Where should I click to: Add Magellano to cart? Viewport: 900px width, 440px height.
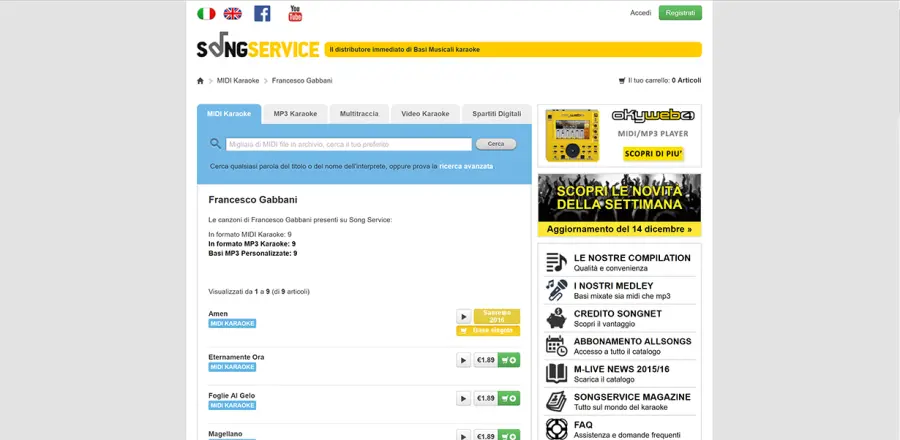(x=509, y=435)
